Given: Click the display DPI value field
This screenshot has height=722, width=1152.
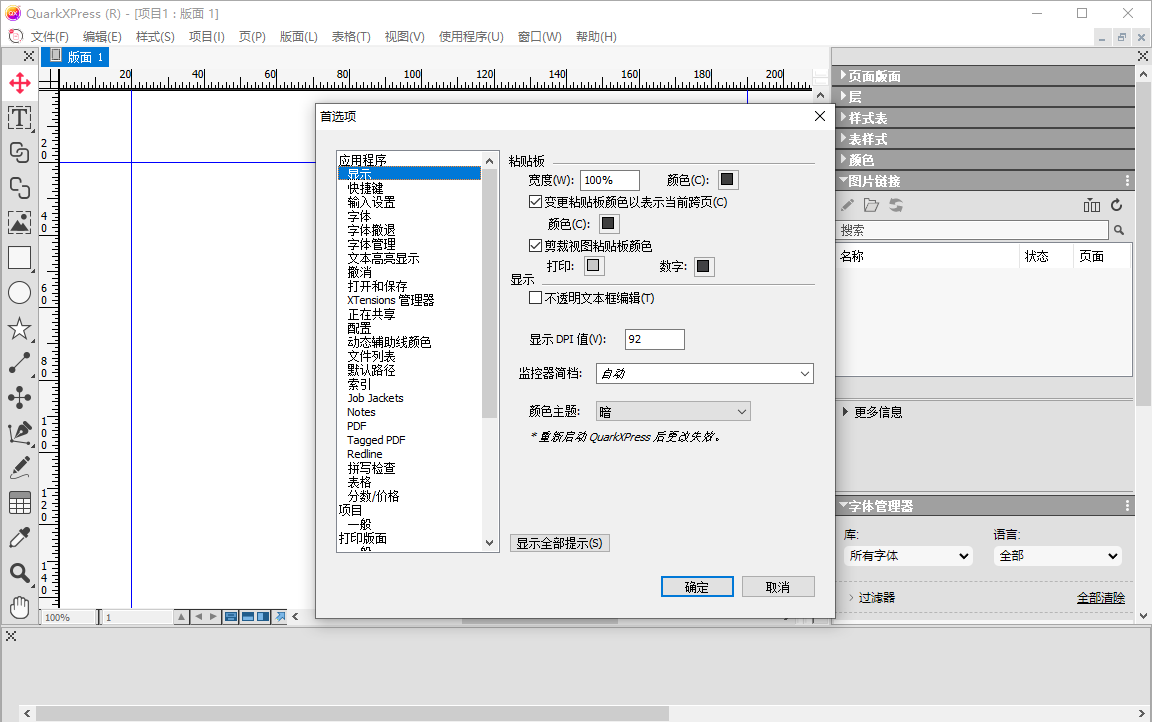Looking at the screenshot, I should [655, 339].
